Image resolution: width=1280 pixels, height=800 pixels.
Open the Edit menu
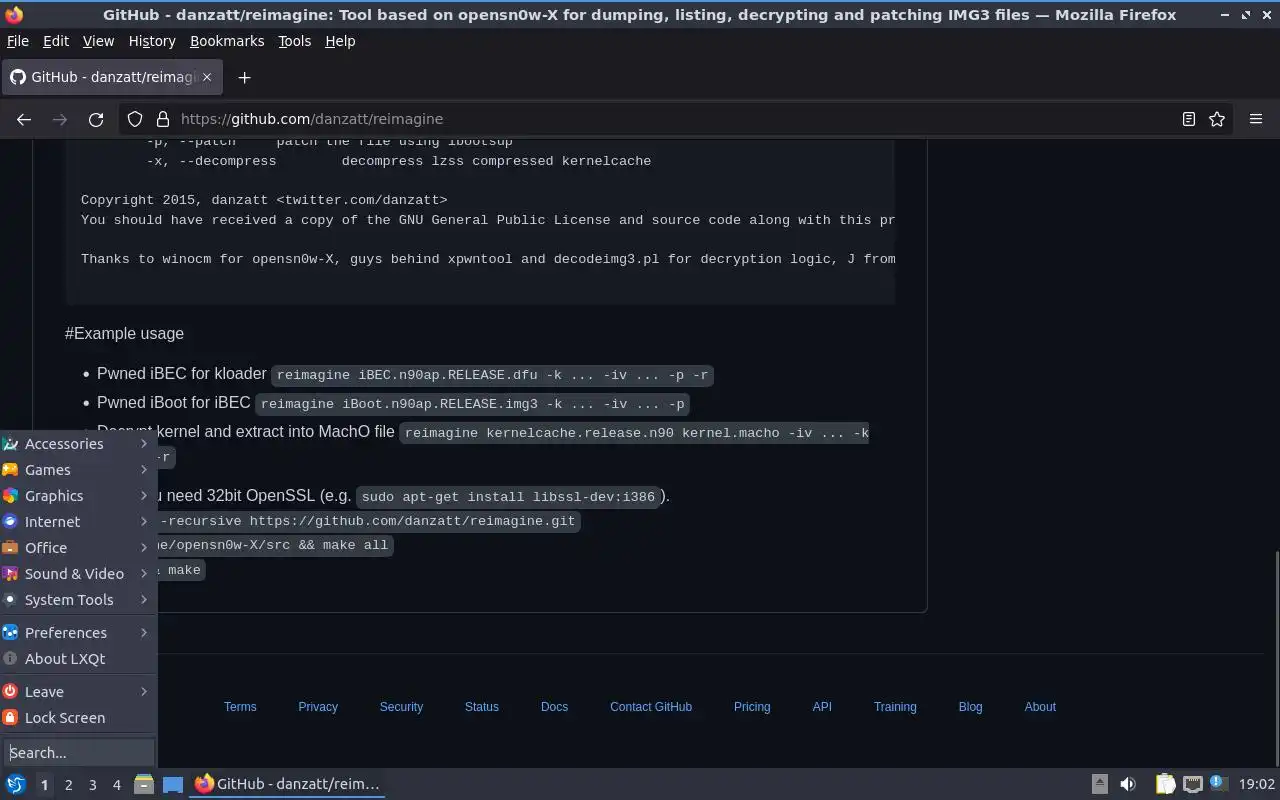[x=56, y=41]
